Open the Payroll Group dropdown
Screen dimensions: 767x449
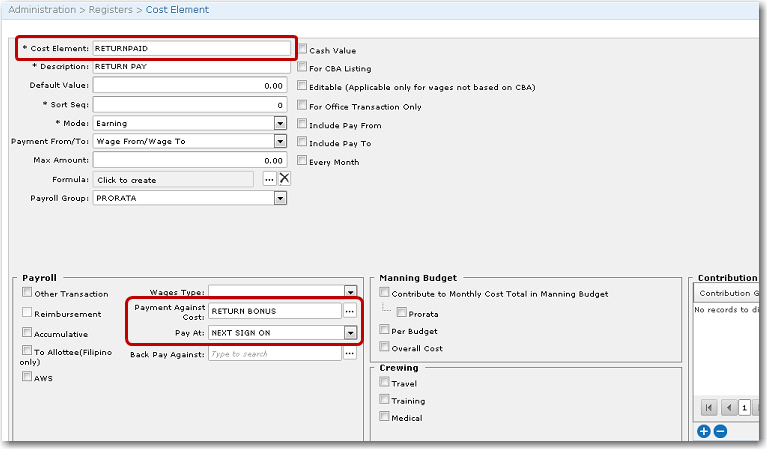click(x=280, y=198)
